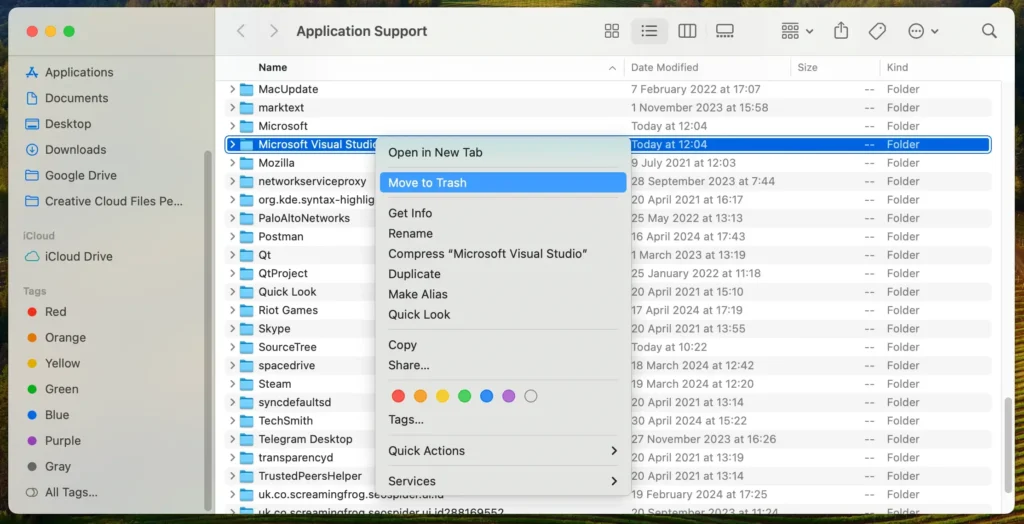Open Google Drive in the sidebar
Viewport: 1024px width, 524px height.
click(71, 175)
